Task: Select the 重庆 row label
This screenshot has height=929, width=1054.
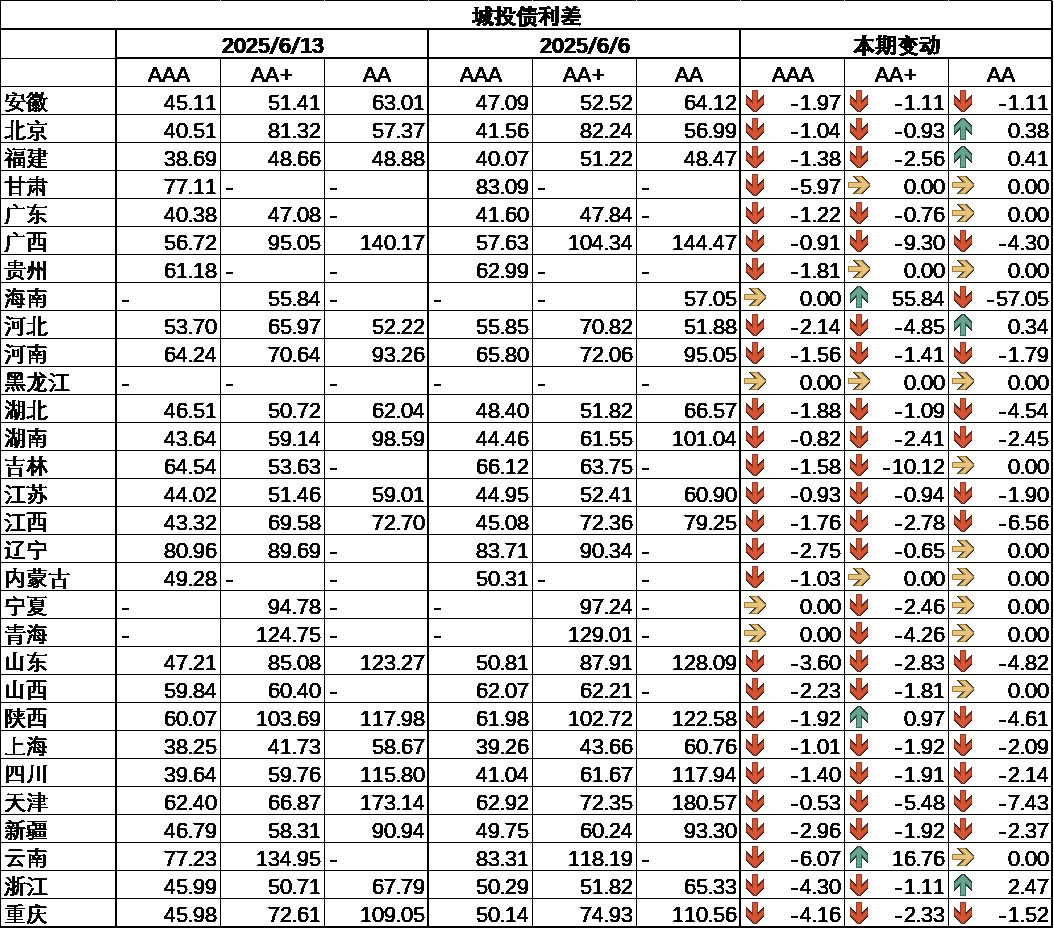Action: tap(26, 915)
